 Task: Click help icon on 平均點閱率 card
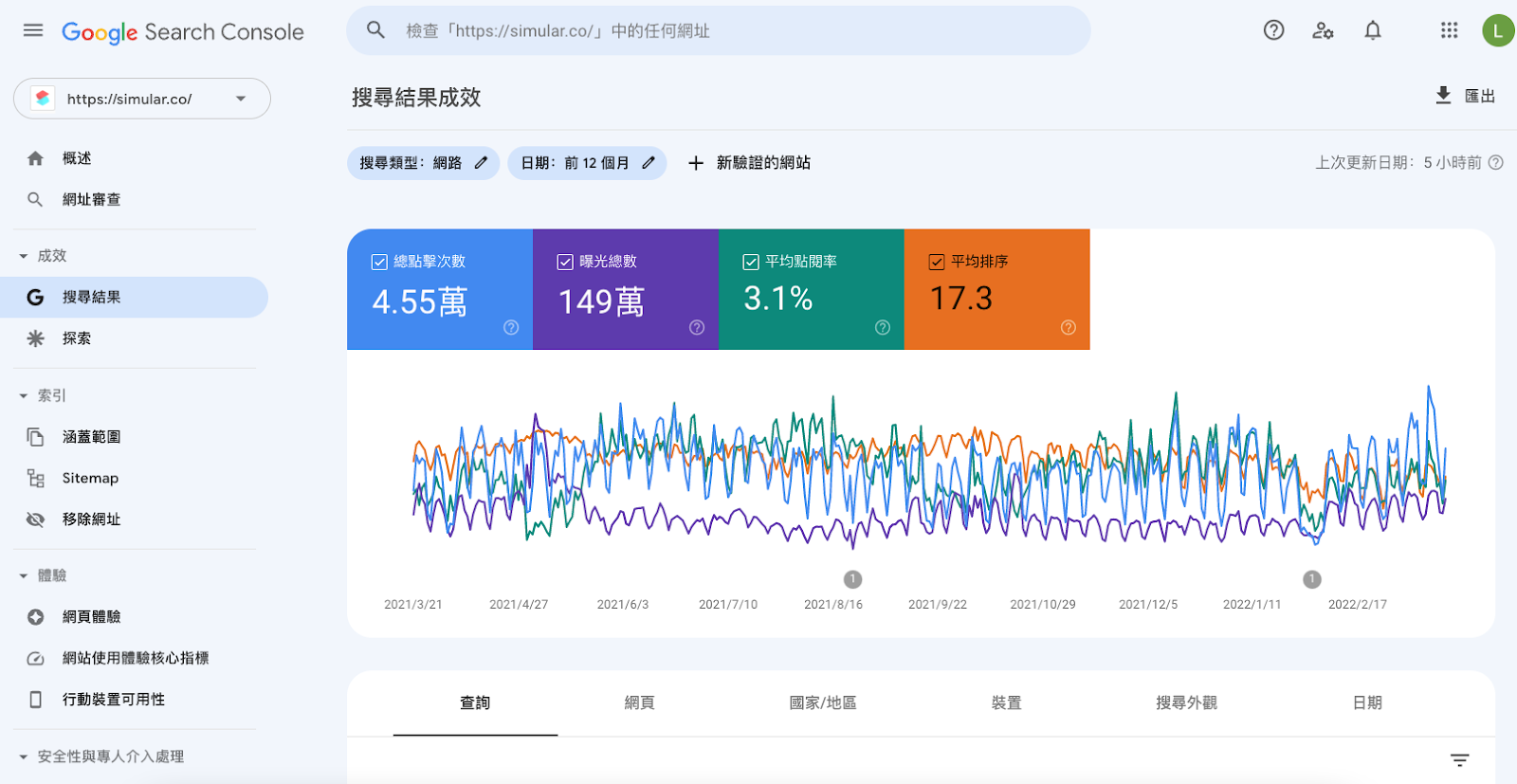coord(883,327)
